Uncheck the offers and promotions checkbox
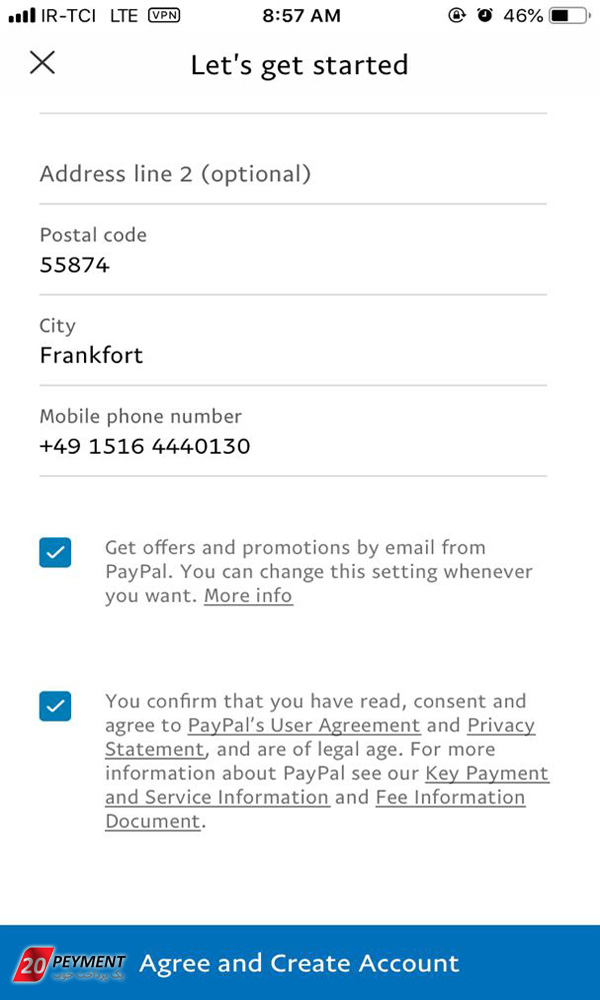This screenshot has height=1000, width=600. pyautogui.click(x=55, y=552)
